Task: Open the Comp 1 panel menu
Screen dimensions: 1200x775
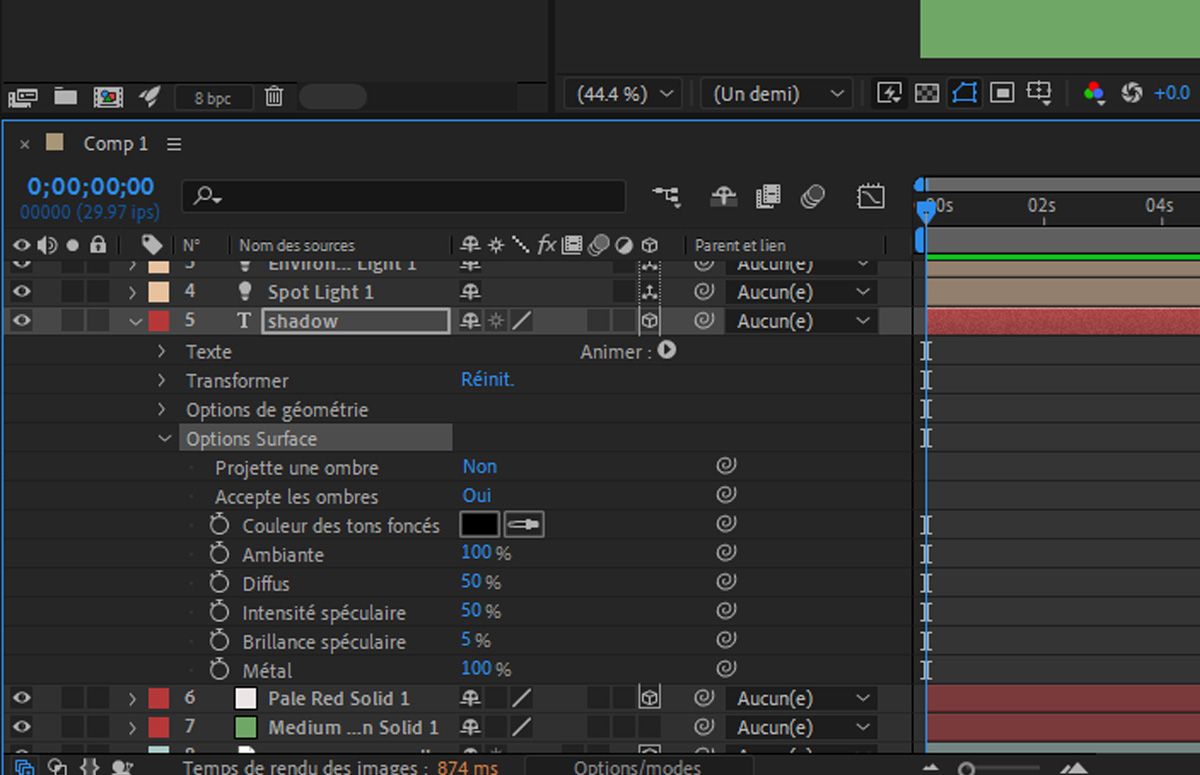Action: click(x=174, y=145)
